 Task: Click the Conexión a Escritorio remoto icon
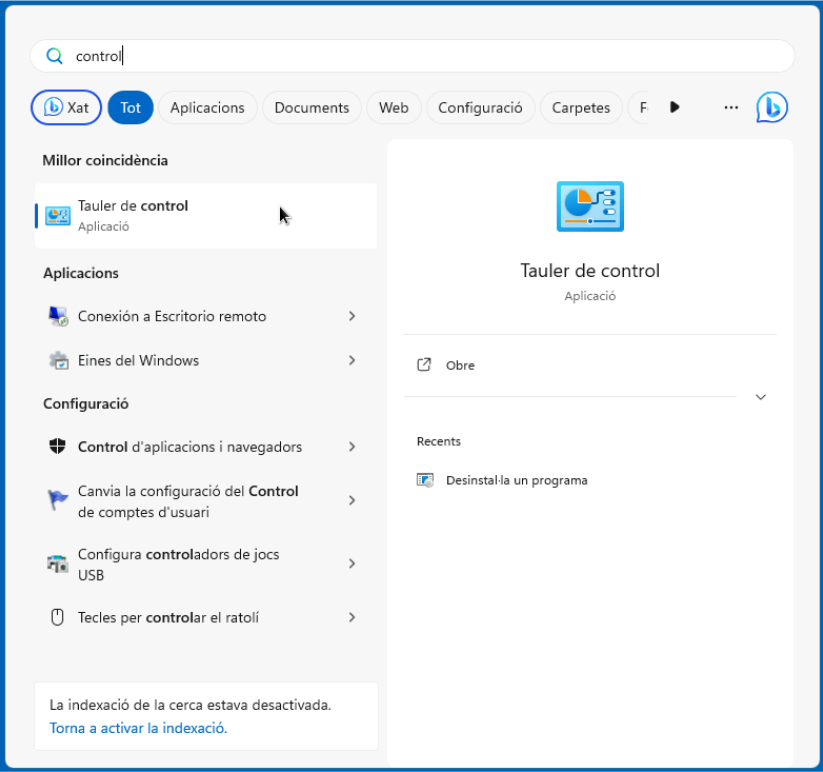tap(58, 316)
